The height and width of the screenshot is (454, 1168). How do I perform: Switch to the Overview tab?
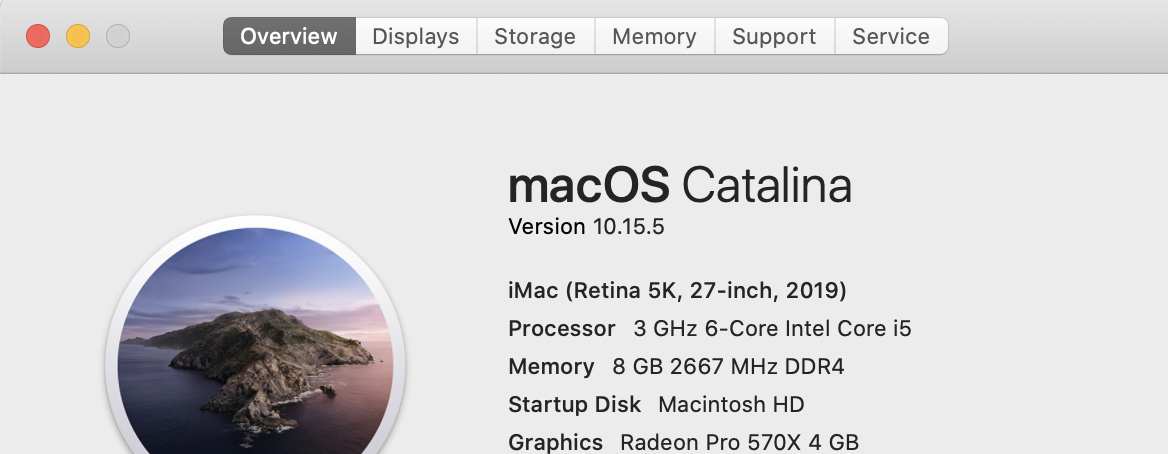(x=289, y=37)
